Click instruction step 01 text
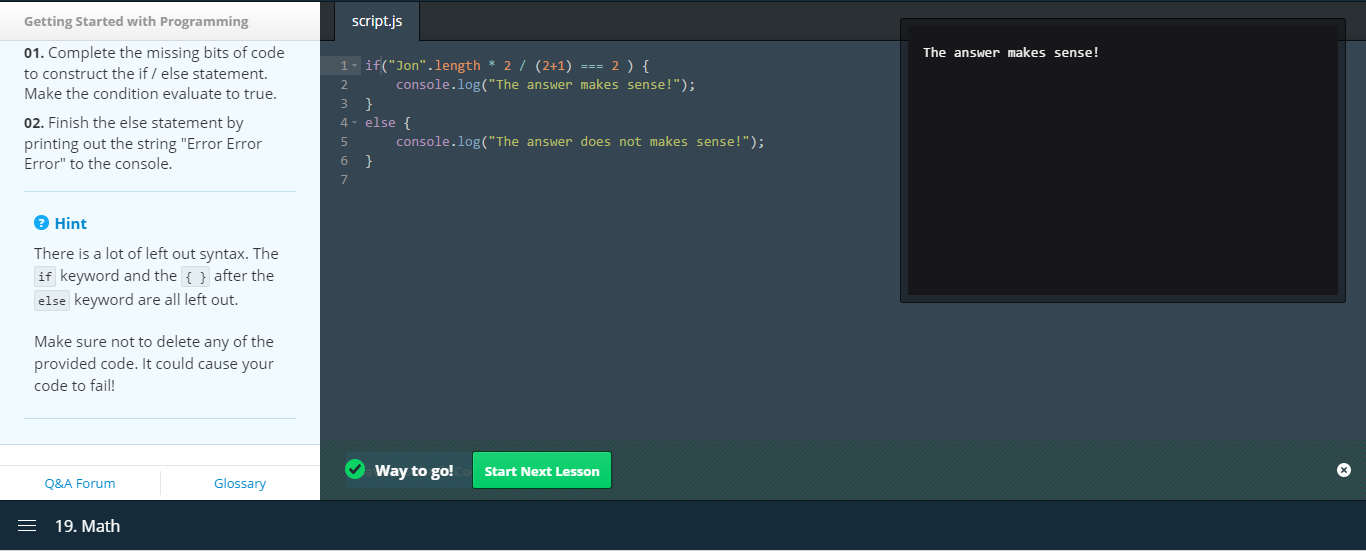 point(155,73)
